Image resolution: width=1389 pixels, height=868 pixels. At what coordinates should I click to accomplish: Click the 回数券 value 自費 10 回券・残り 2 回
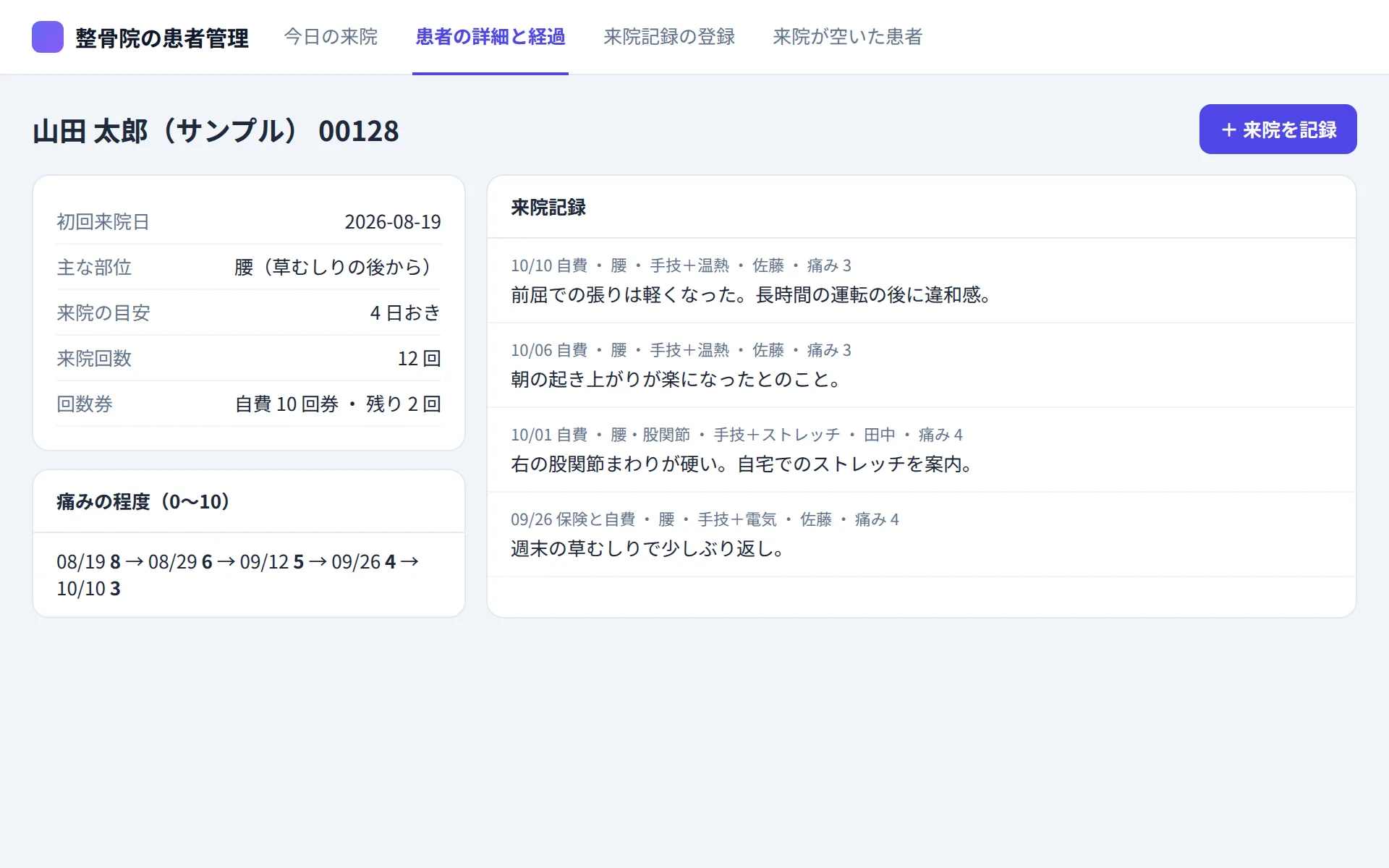click(x=338, y=404)
